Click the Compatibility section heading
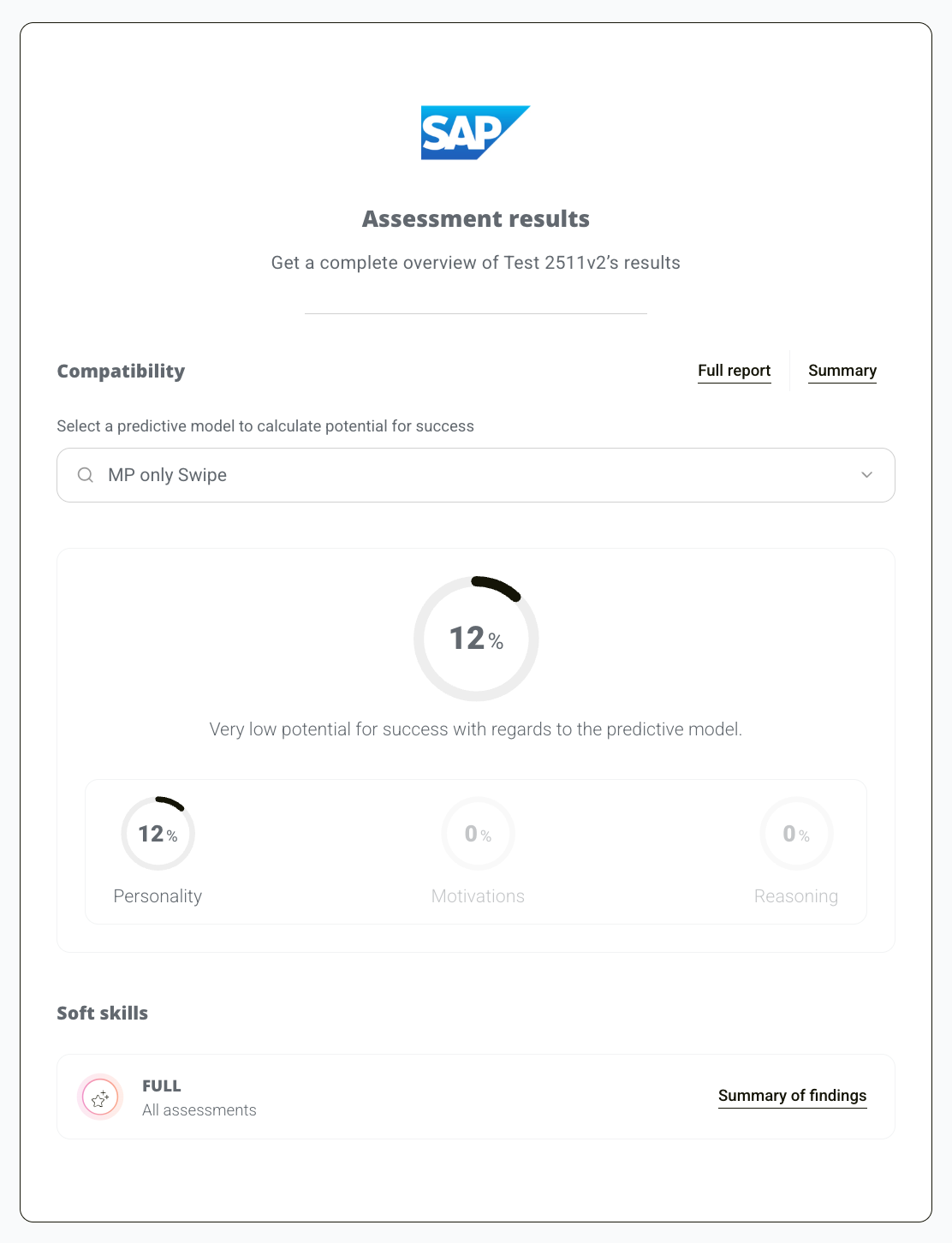952x1243 pixels. tap(121, 371)
